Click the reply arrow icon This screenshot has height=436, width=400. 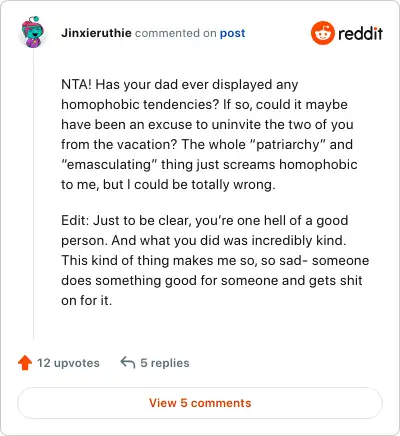click(128, 362)
